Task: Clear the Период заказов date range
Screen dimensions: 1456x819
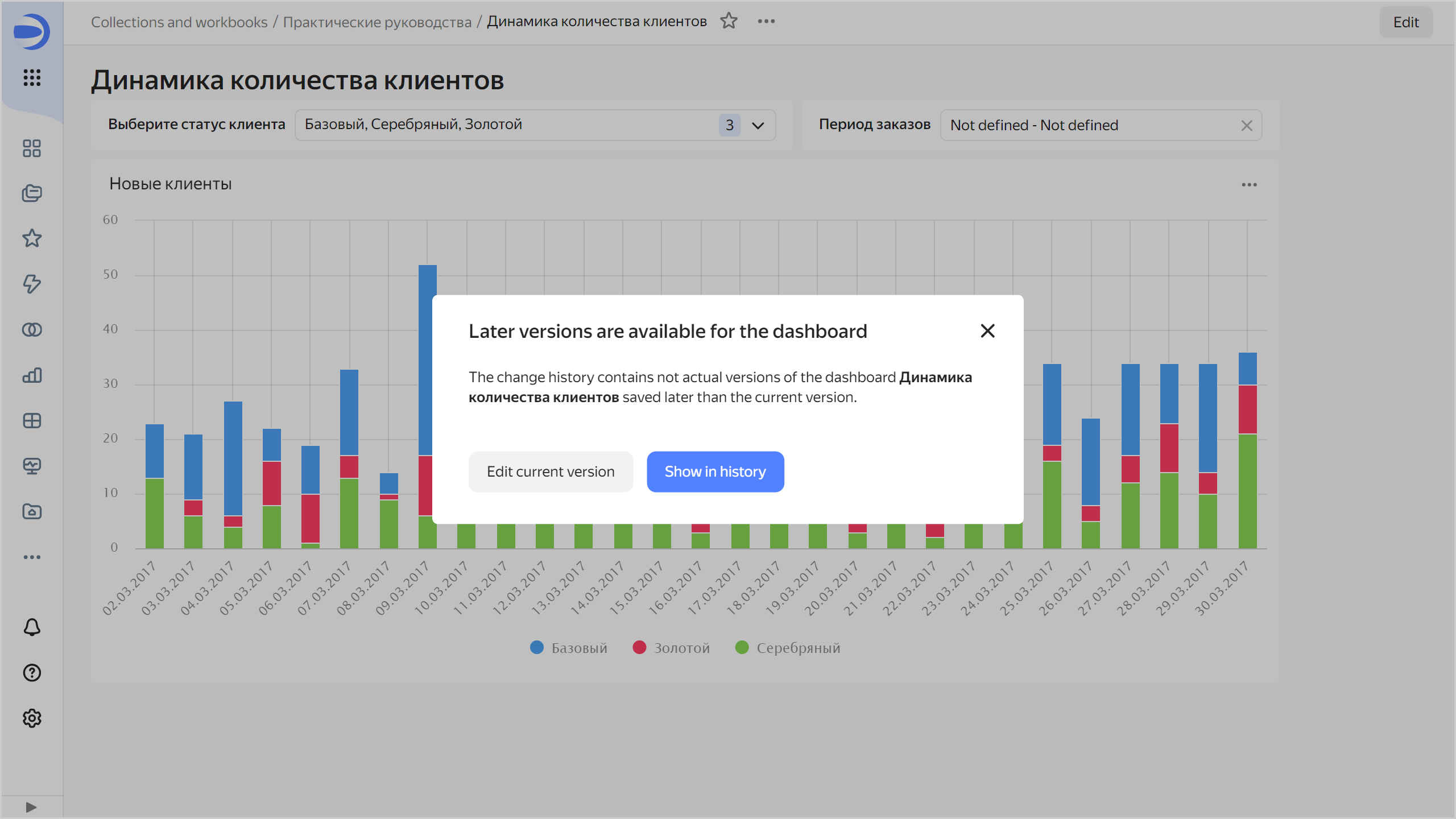Action: 1246,125
